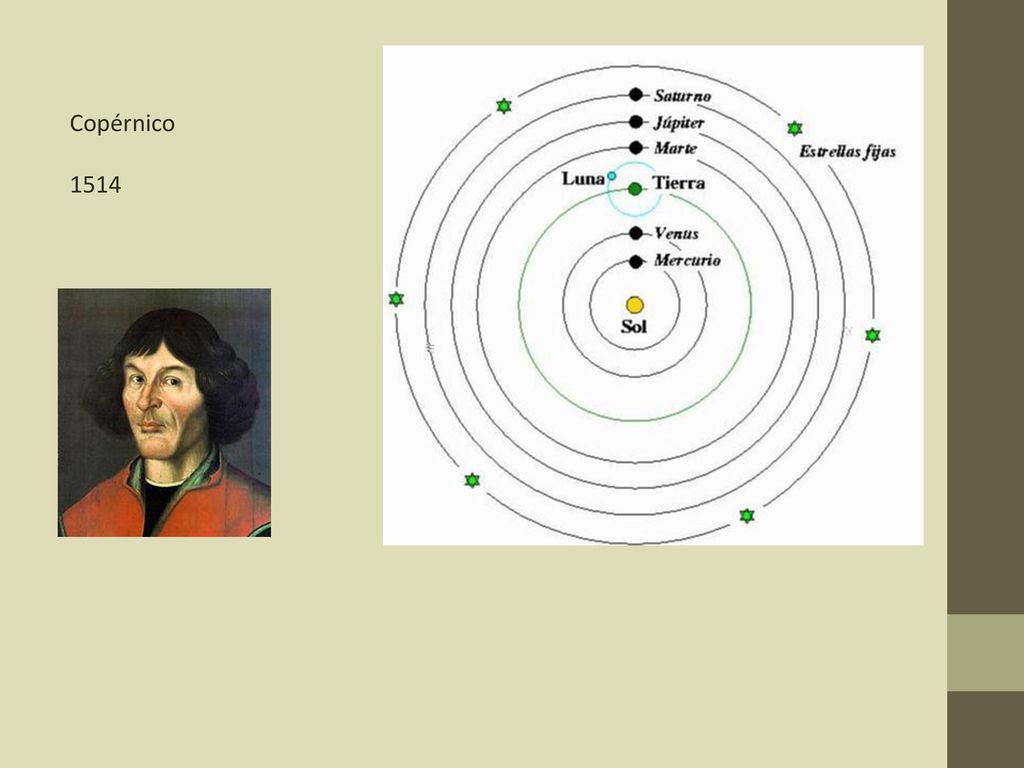The height and width of the screenshot is (768, 1024).
Task: Click the green star at upper left of diagram
Action: click(x=504, y=106)
